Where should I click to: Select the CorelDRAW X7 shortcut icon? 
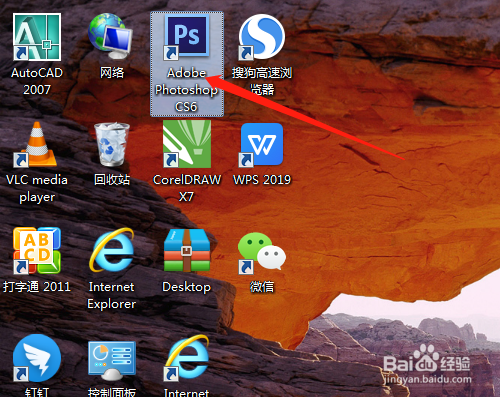(x=187, y=144)
